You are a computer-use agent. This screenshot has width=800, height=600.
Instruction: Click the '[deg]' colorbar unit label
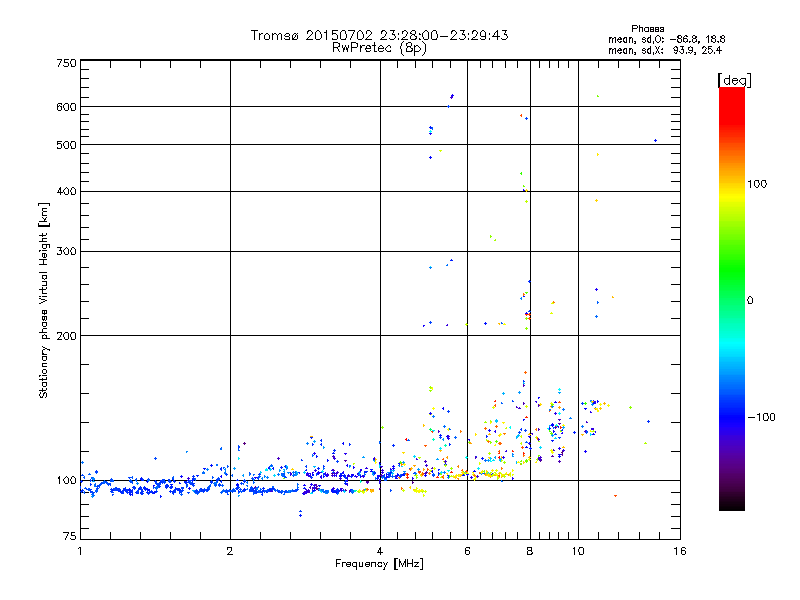coord(734,80)
